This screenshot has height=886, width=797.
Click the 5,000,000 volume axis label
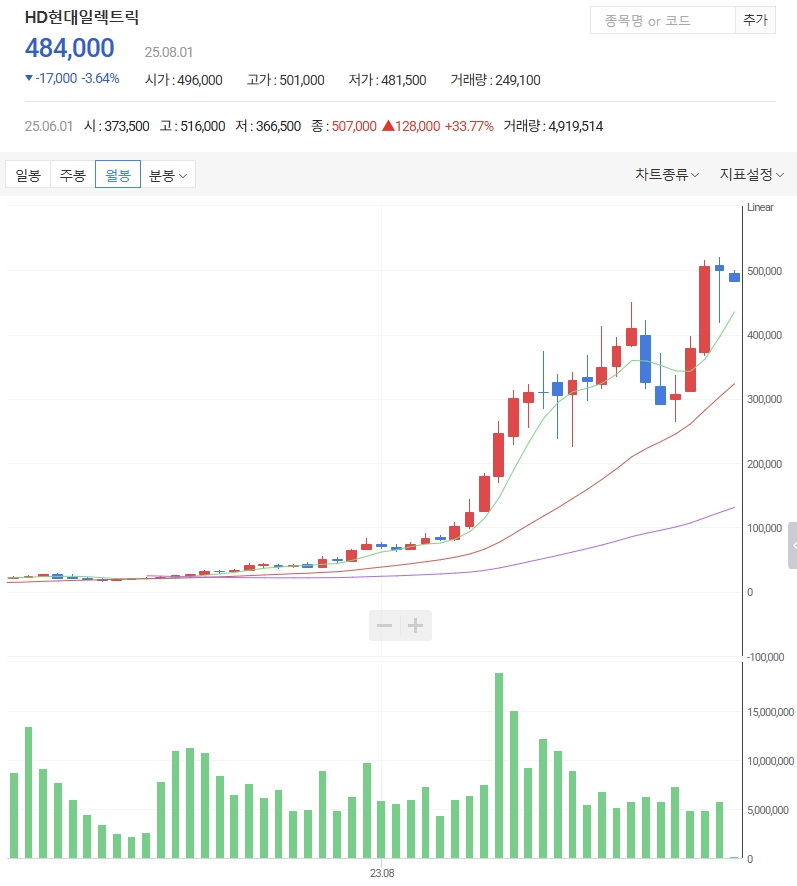[x=768, y=810]
